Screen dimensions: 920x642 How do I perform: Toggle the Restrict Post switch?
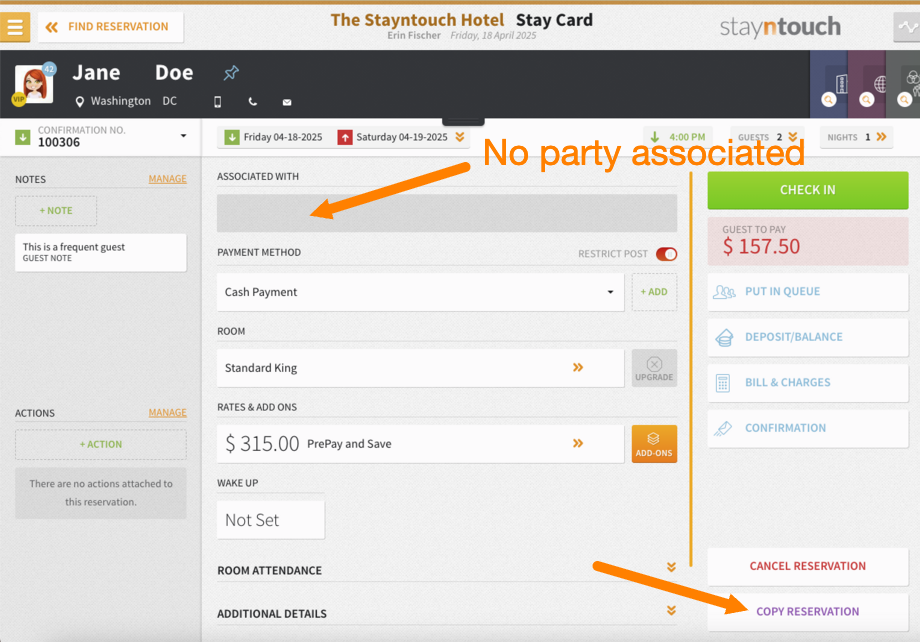pos(667,254)
